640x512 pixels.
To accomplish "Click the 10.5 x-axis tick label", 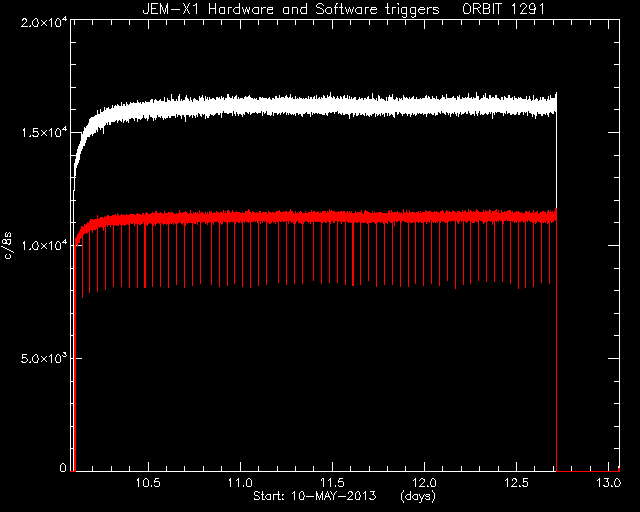I will tap(149, 483).
